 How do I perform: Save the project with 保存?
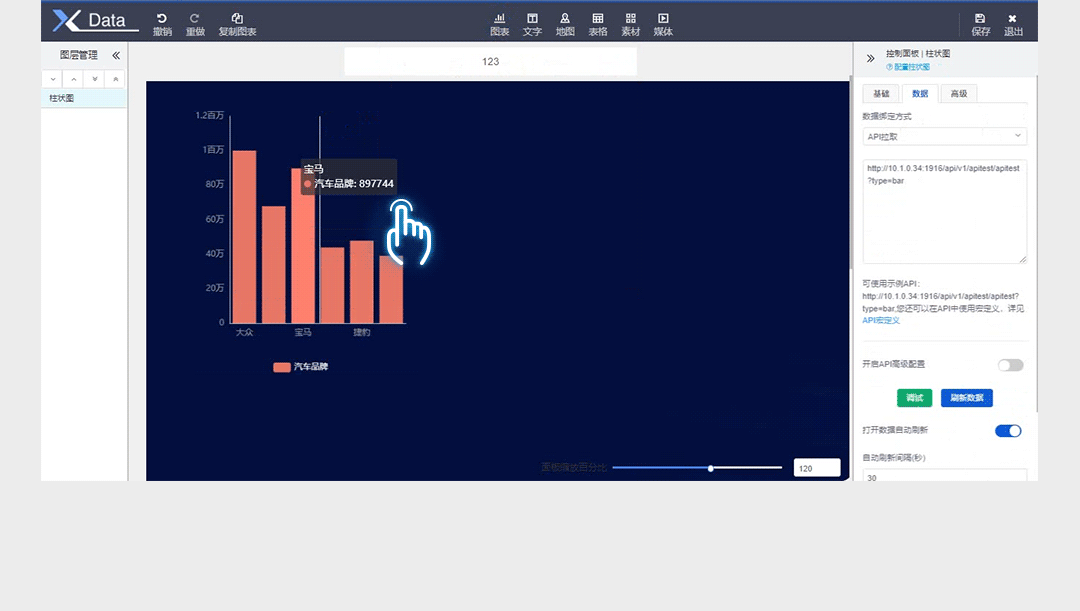[x=980, y=19]
